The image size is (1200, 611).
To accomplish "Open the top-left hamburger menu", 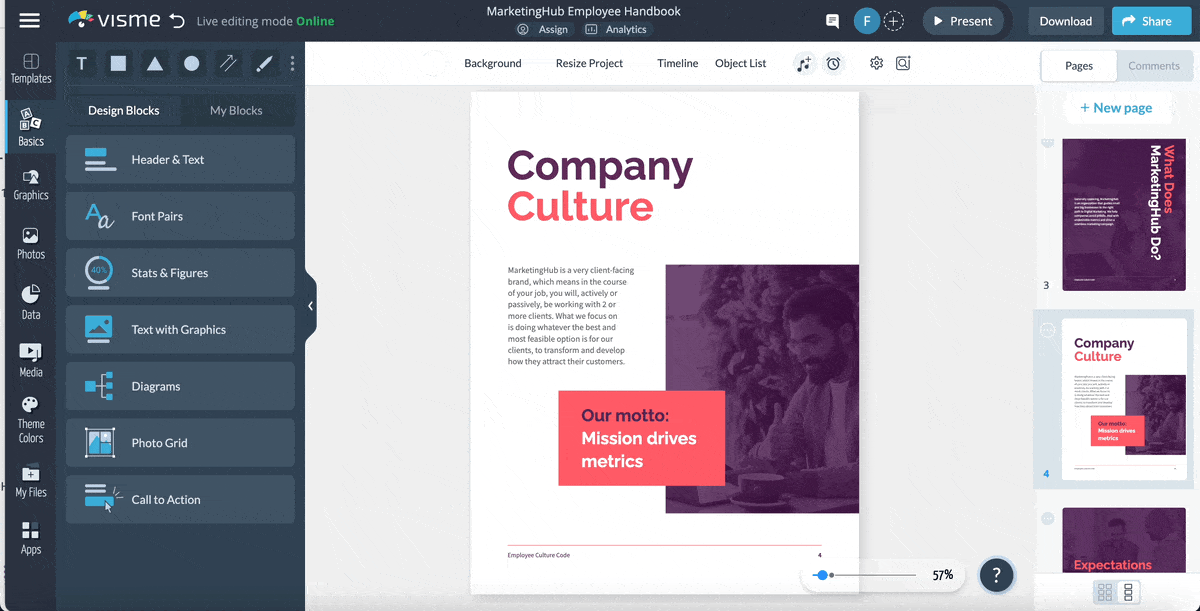I will (28, 18).
